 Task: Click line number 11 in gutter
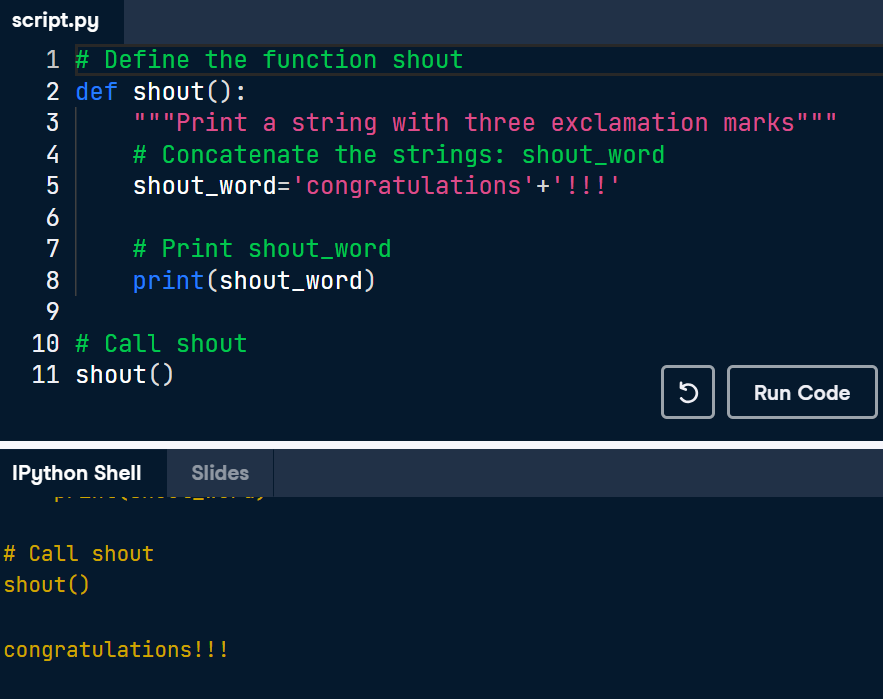tap(46, 375)
